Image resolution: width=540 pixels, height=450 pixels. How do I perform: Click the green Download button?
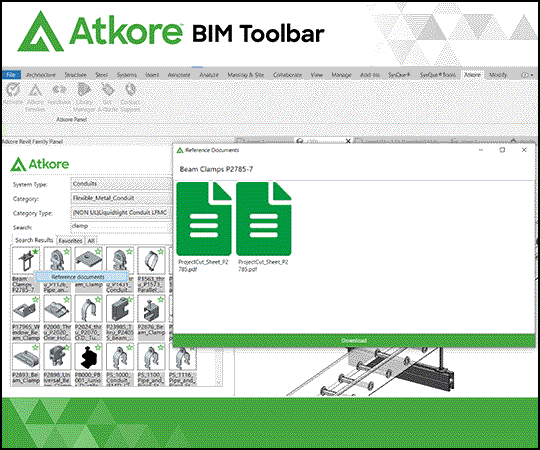[x=354, y=341]
